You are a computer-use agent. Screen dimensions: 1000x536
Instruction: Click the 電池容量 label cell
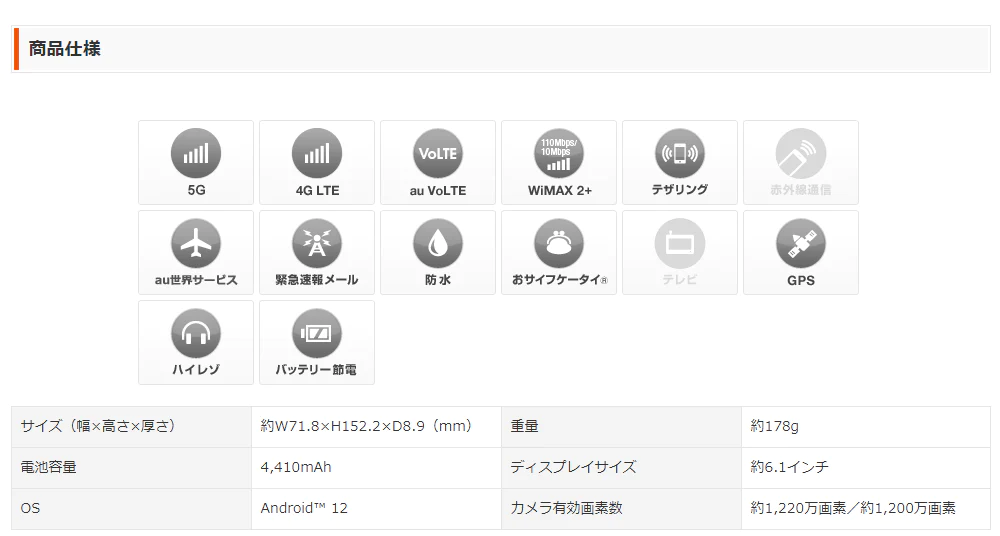131,468
